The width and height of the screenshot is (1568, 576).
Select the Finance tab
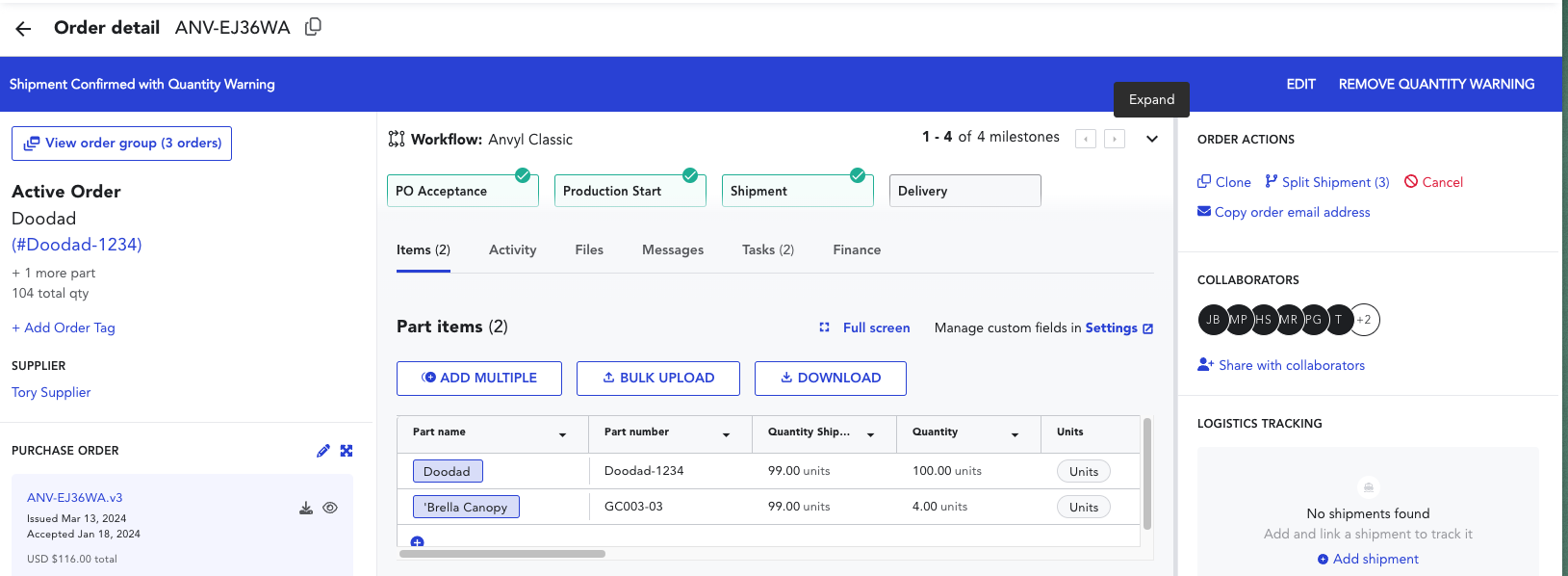[857, 250]
